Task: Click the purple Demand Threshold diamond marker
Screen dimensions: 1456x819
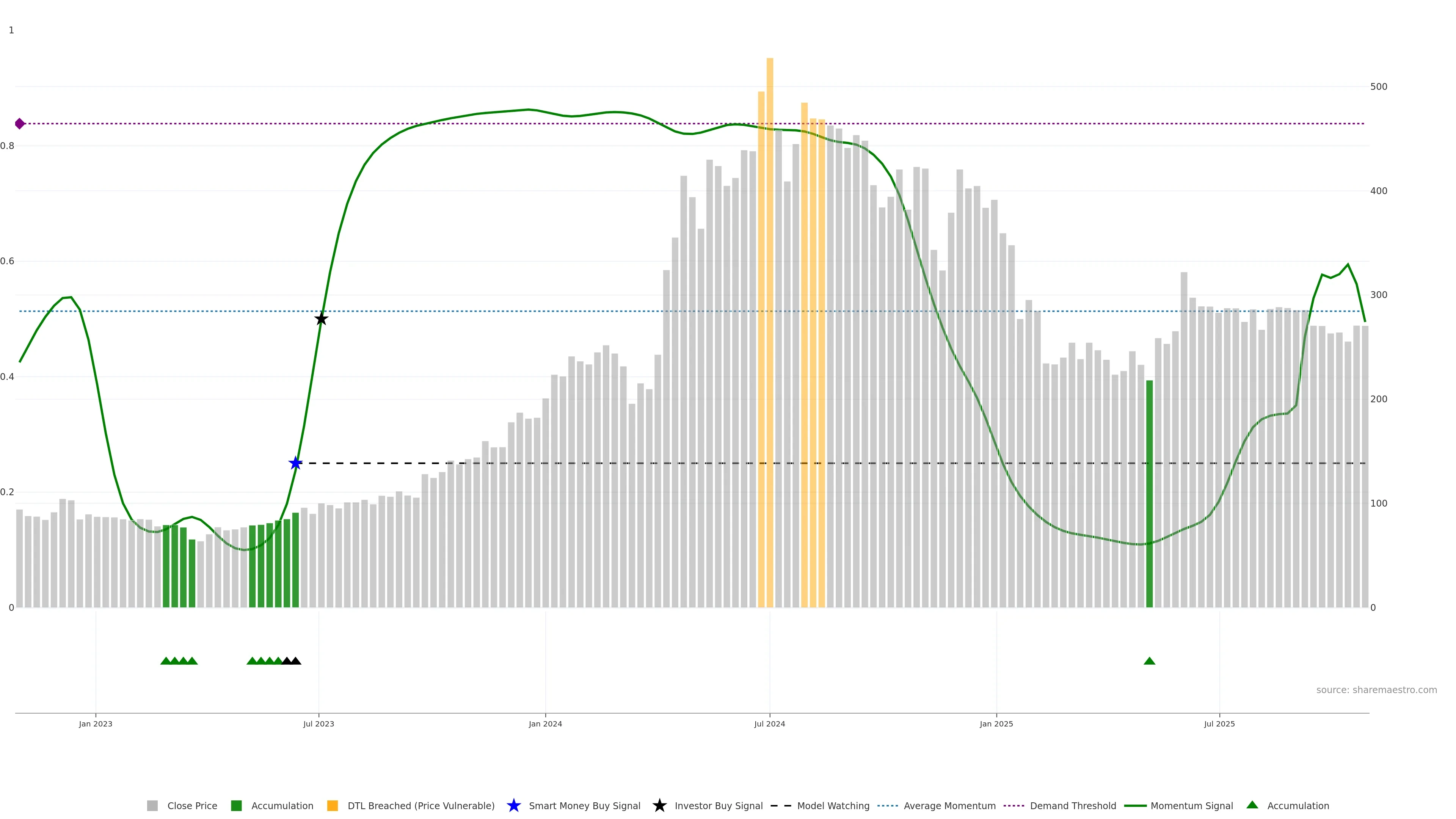Action: 20,124
